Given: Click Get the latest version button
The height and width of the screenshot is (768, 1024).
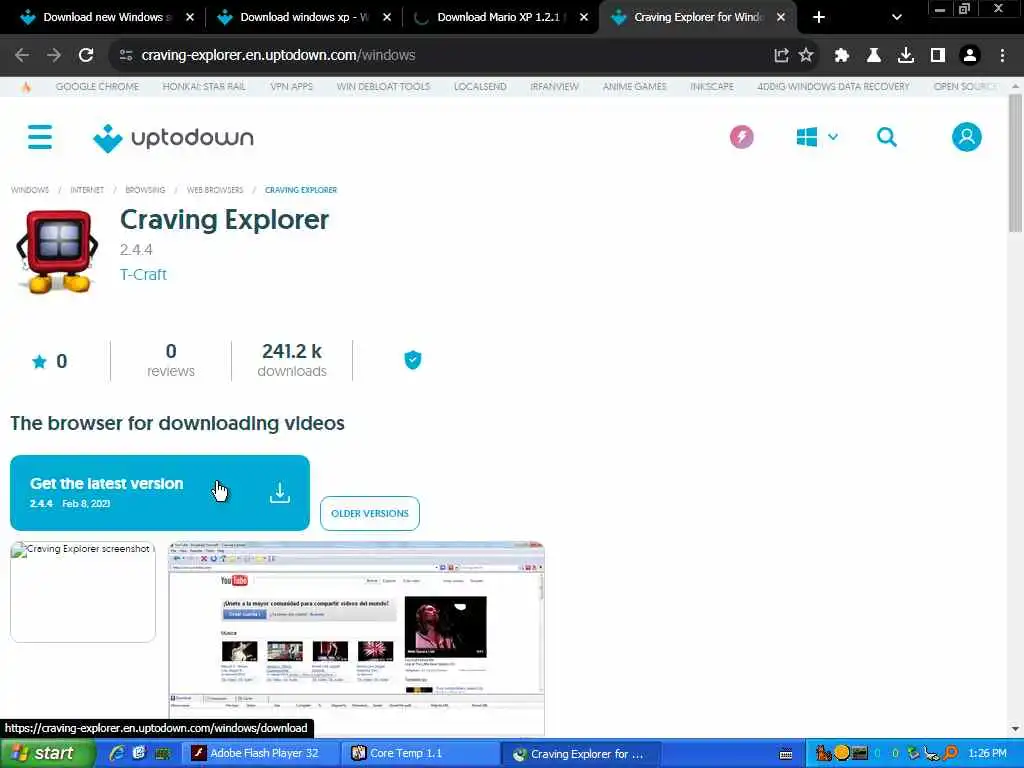Looking at the screenshot, I should pyautogui.click(x=160, y=493).
